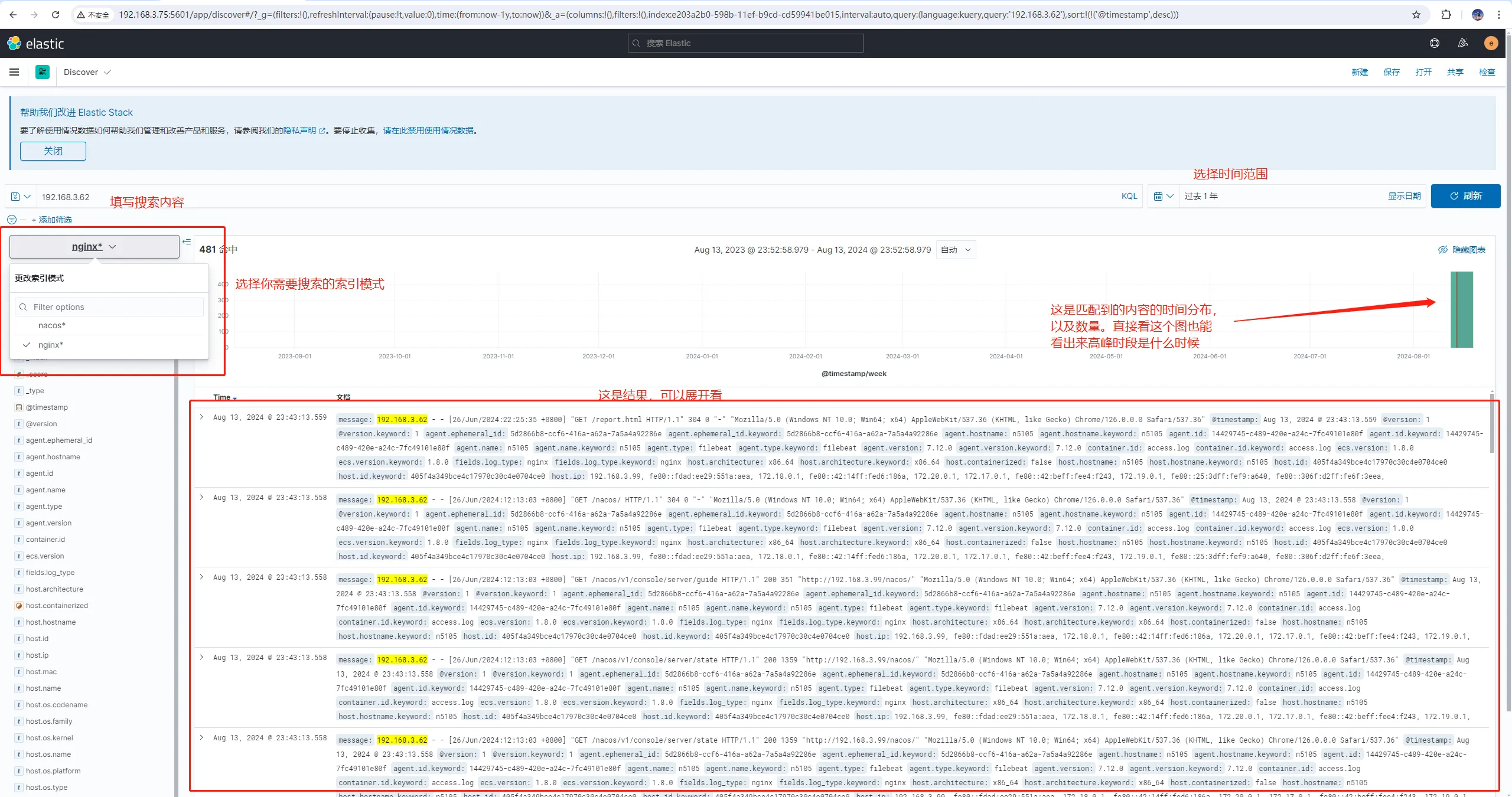Open the saved query menu icon
The height and width of the screenshot is (797, 1512).
(20, 197)
